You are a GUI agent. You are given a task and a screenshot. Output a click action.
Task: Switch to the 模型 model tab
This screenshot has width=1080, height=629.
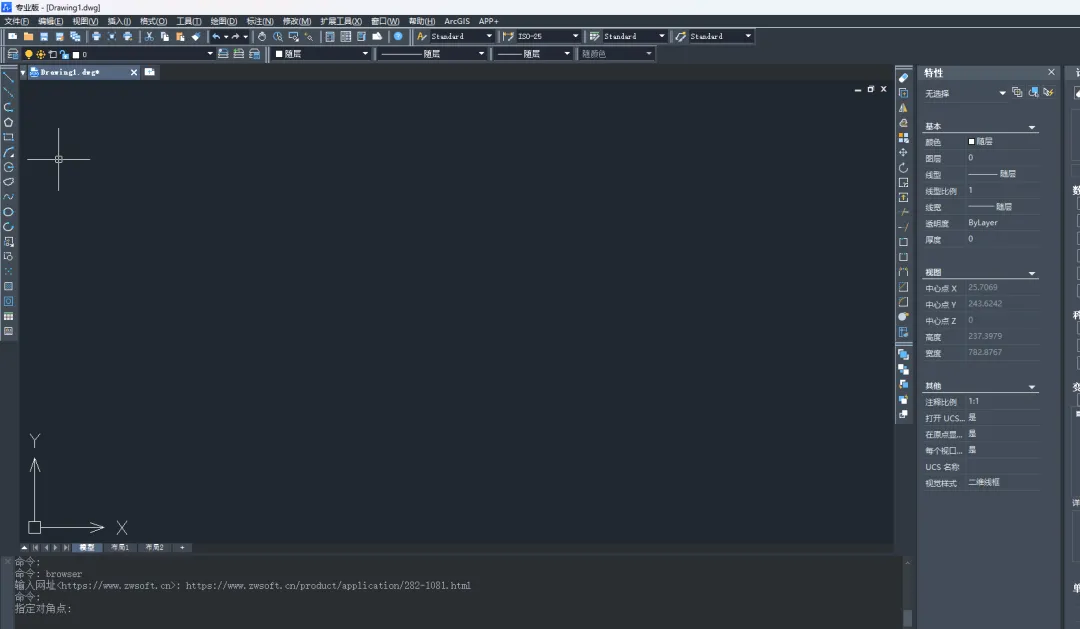87,548
